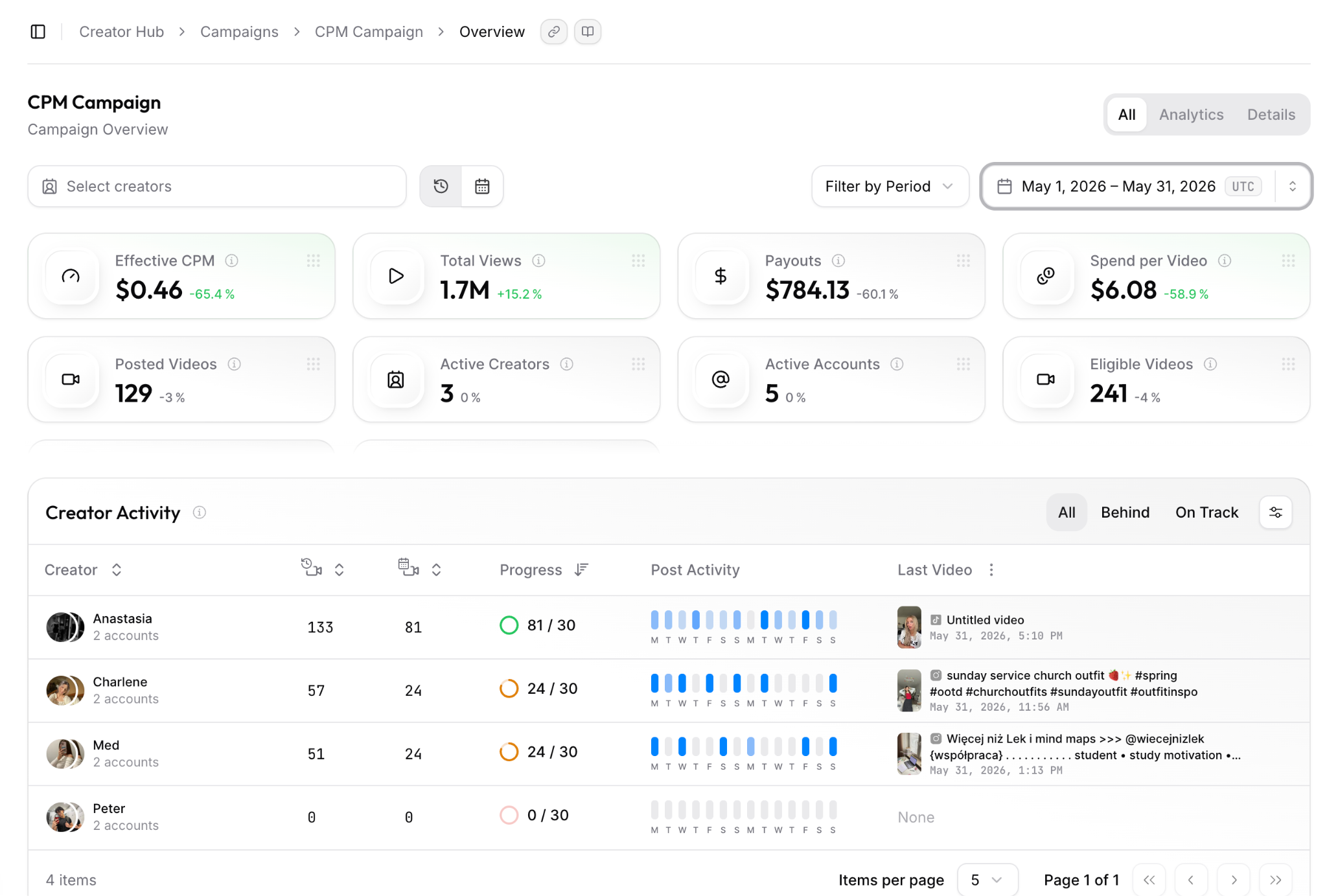This screenshot has width=1327, height=896.
Task: Filter creator activity to Behind
Action: (1125, 512)
